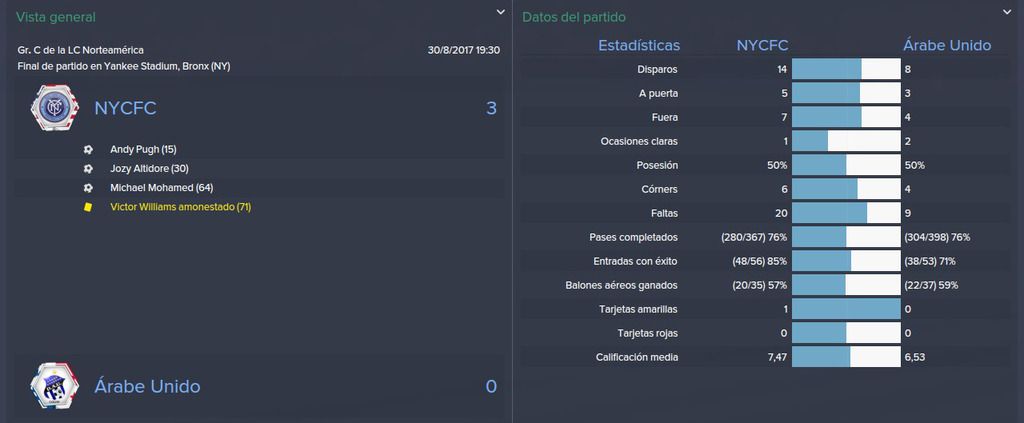Click the Posesión stat bar

(846, 165)
